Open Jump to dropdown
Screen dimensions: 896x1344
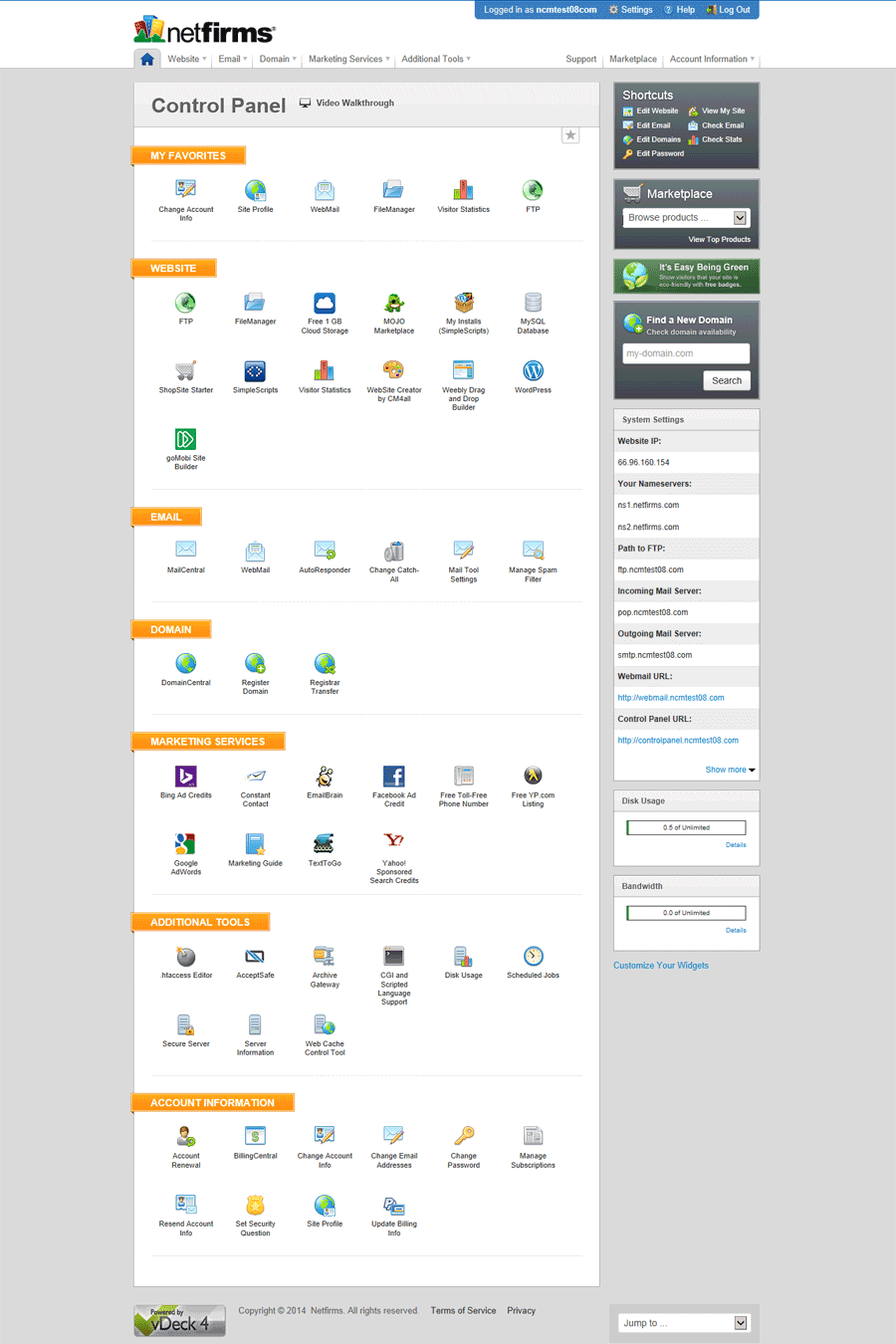pyautogui.click(x=683, y=1323)
